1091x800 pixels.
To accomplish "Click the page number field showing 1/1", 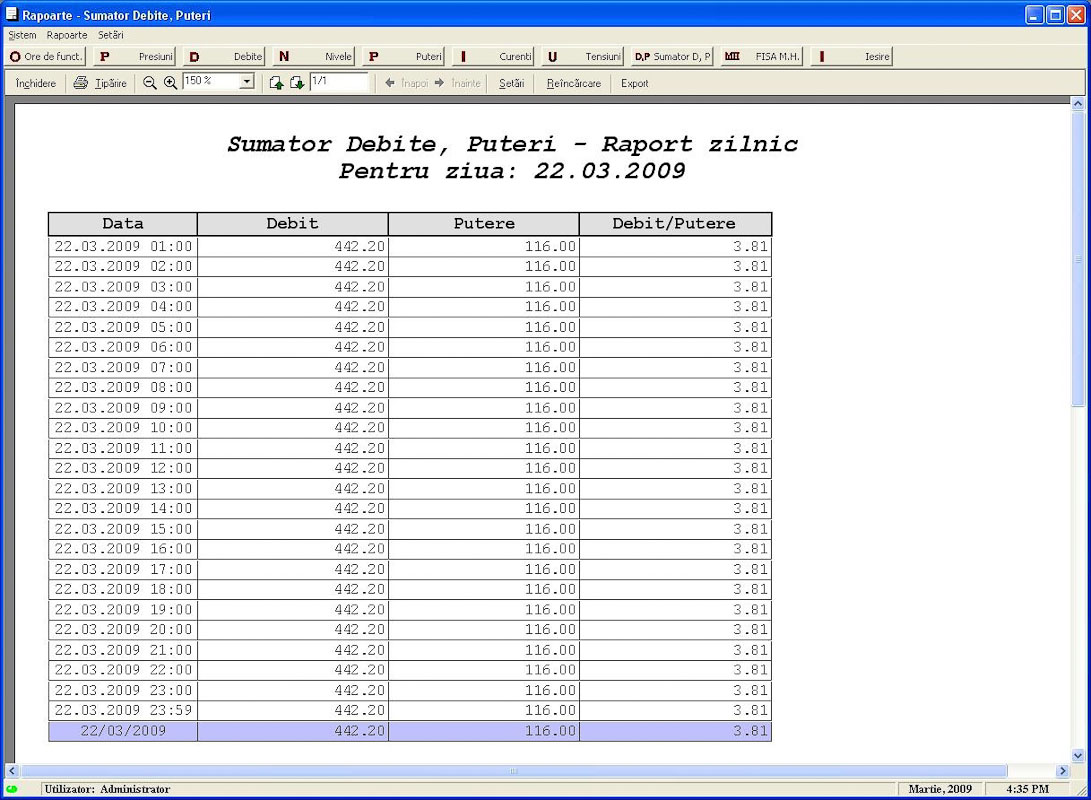I will point(338,82).
